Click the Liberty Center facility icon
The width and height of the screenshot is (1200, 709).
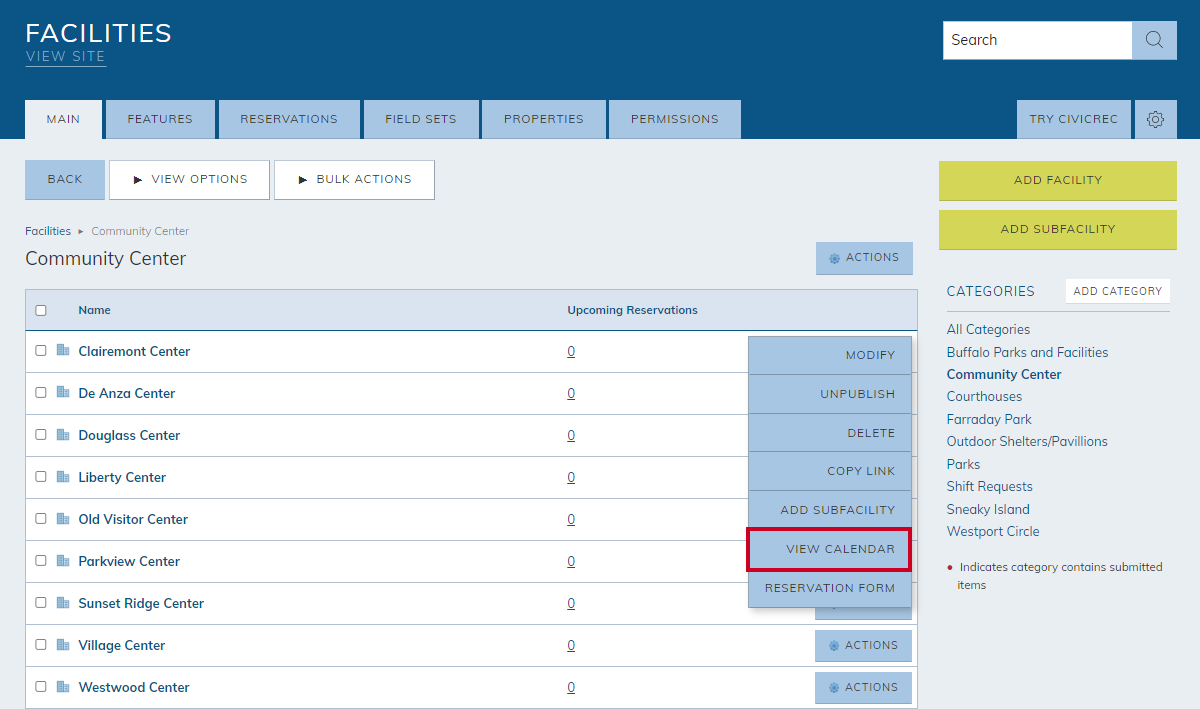point(63,476)
